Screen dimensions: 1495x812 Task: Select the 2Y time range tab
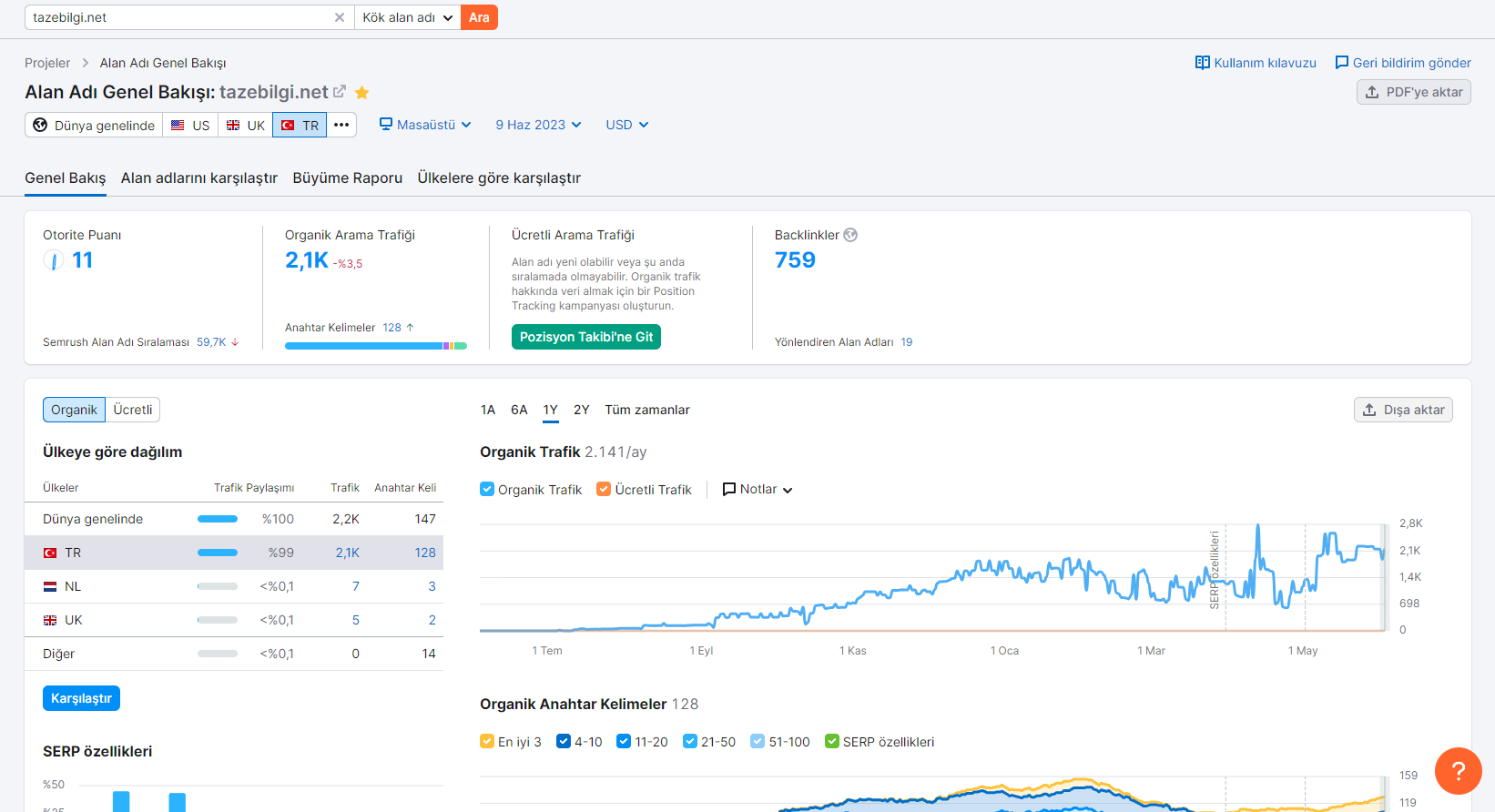click(582, 410)
